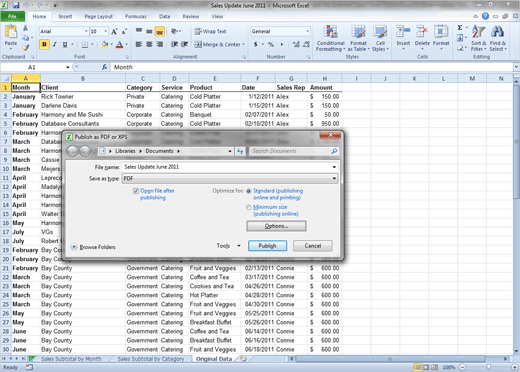
Task: Open Conditional Formatting menu
Action: coord(330,38)
